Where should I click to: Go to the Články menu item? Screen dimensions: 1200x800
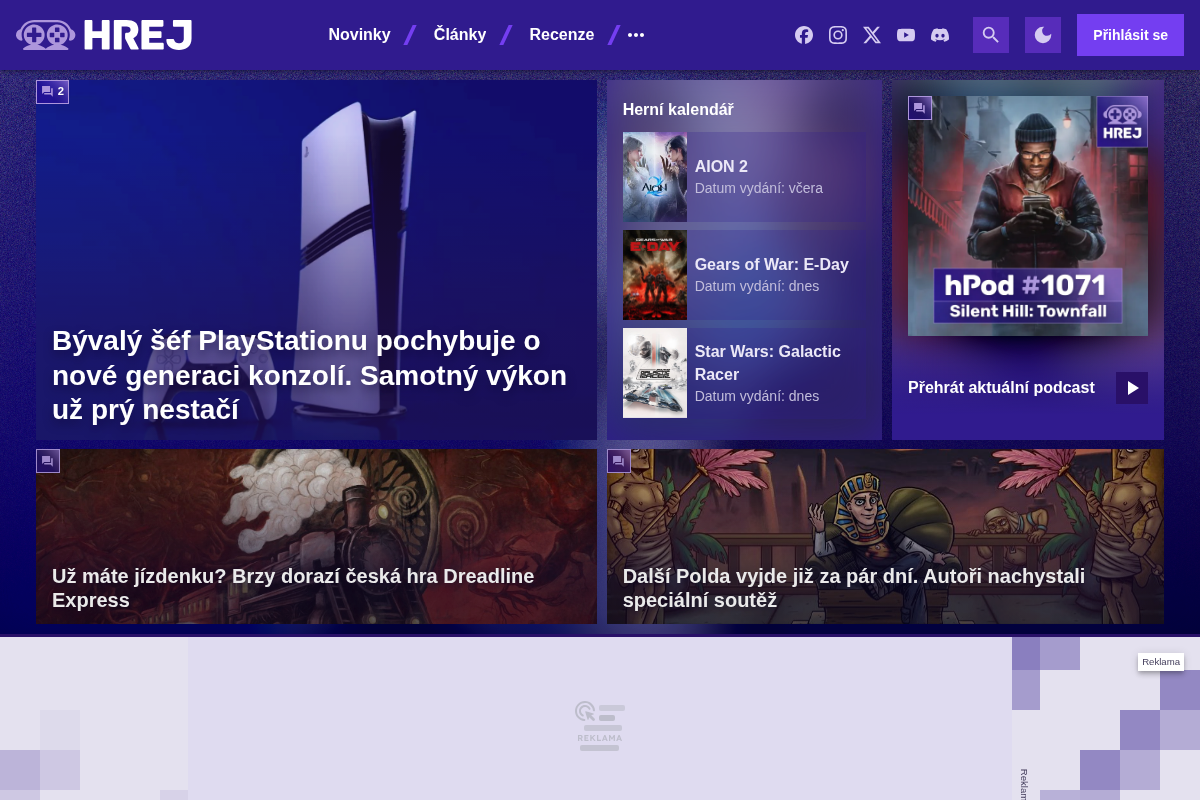point(460,35)
